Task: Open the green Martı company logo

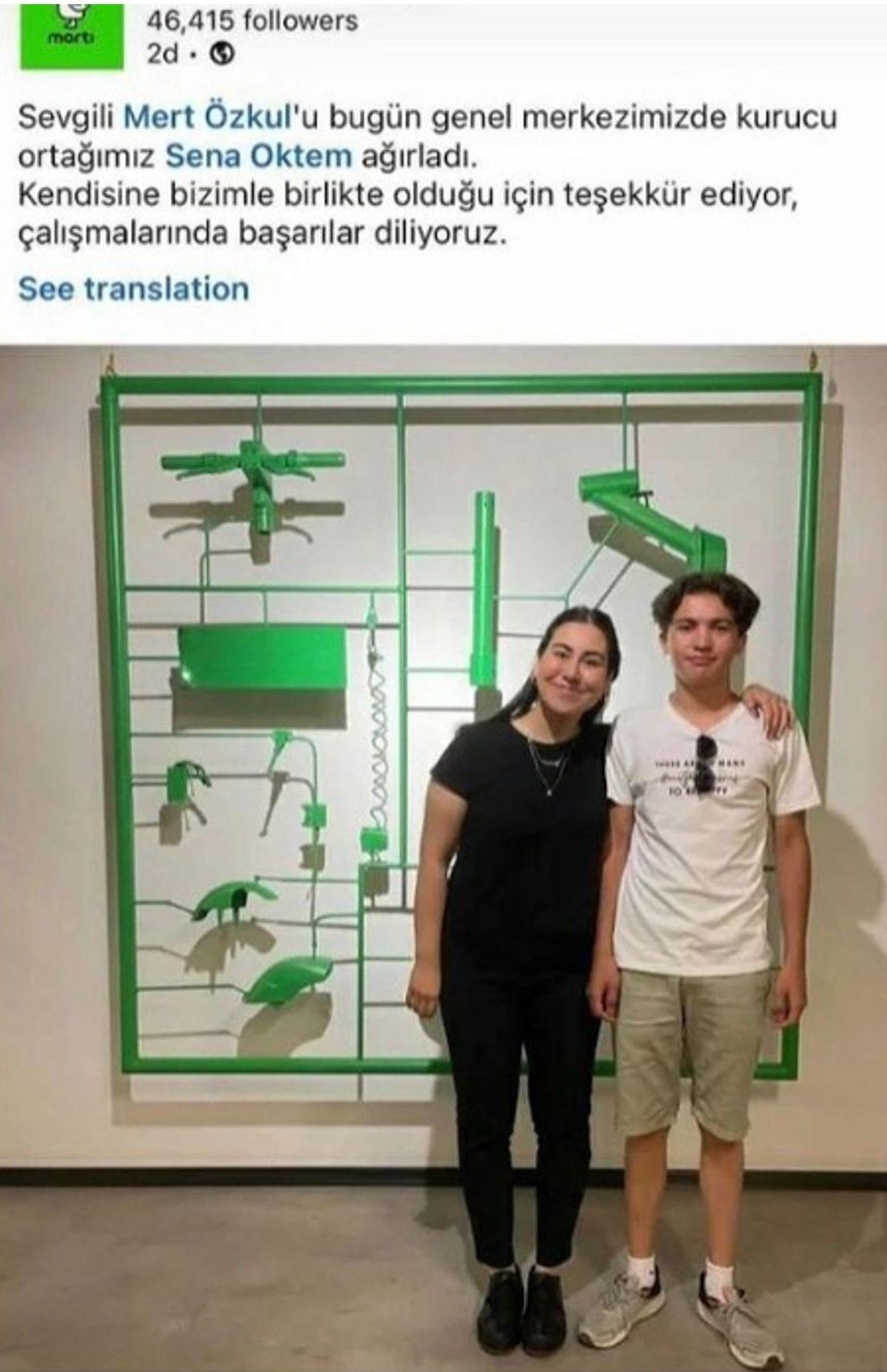Action: 72,34
